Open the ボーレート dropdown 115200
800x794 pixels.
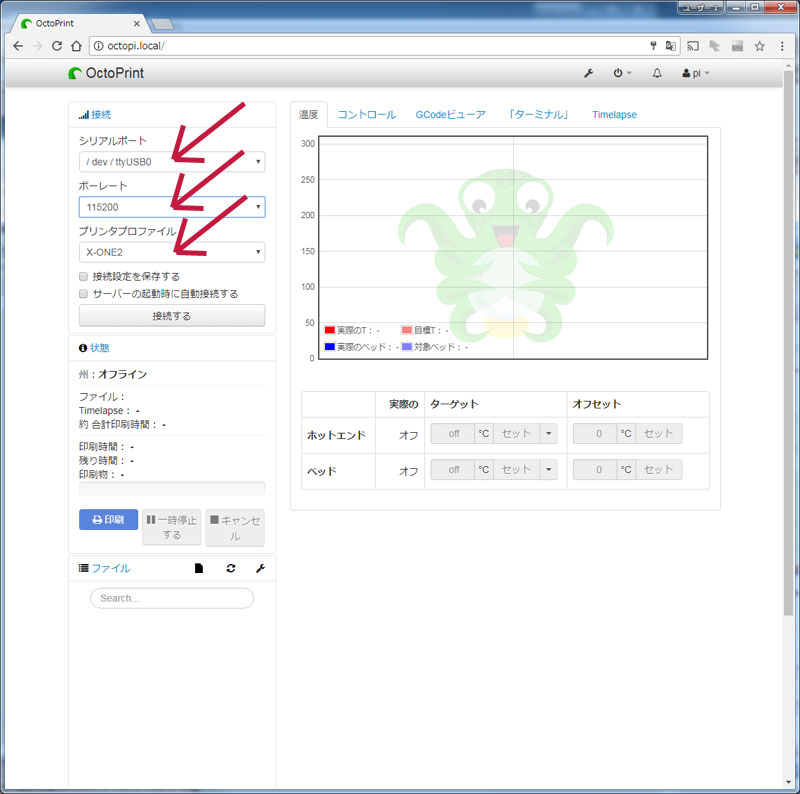click(x=172, y=207)
